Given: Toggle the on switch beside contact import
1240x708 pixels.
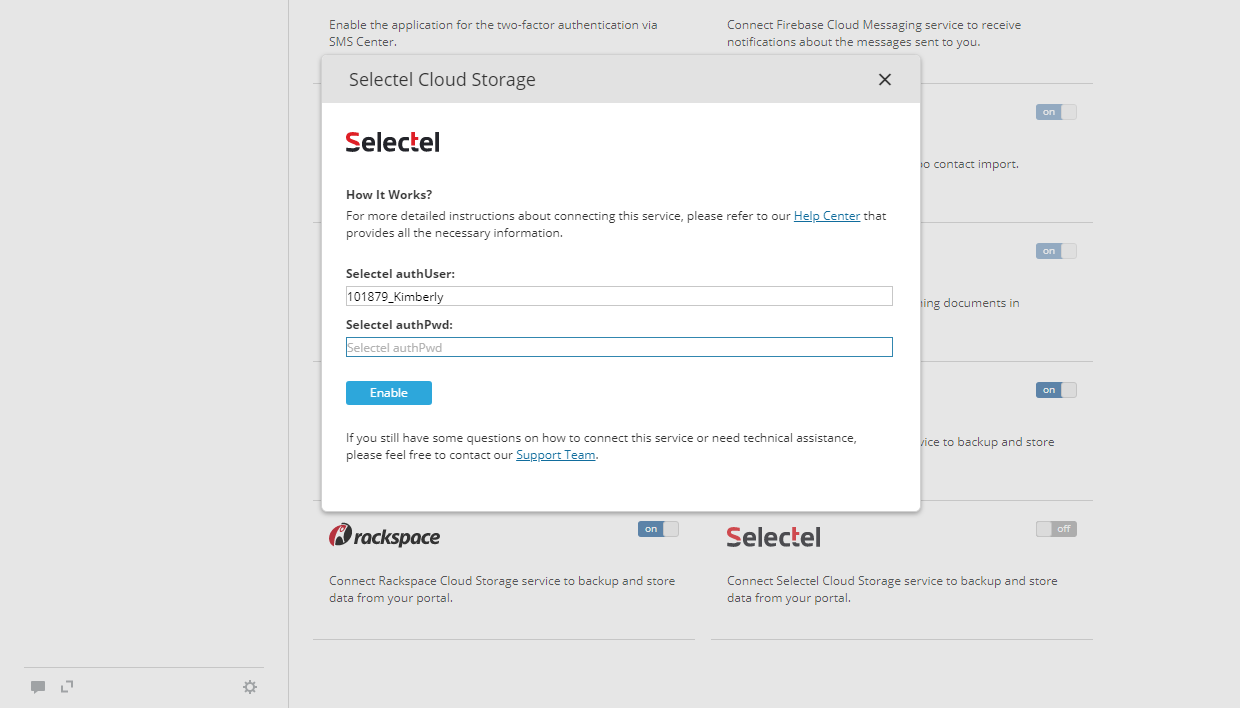Looking at the screenshot, I should (x=1056, y=112).
